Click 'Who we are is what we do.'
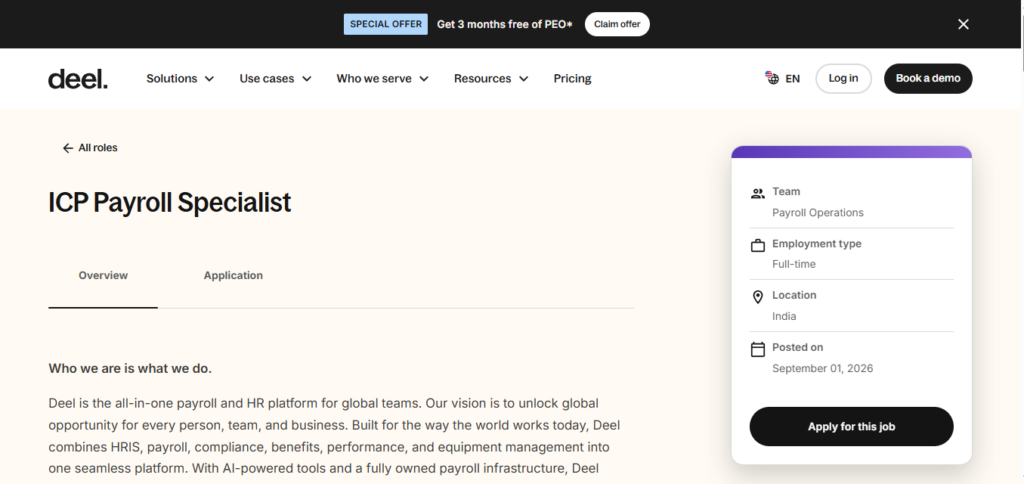The width and height of the screenshot is (1024, 484). pos(130,368)
